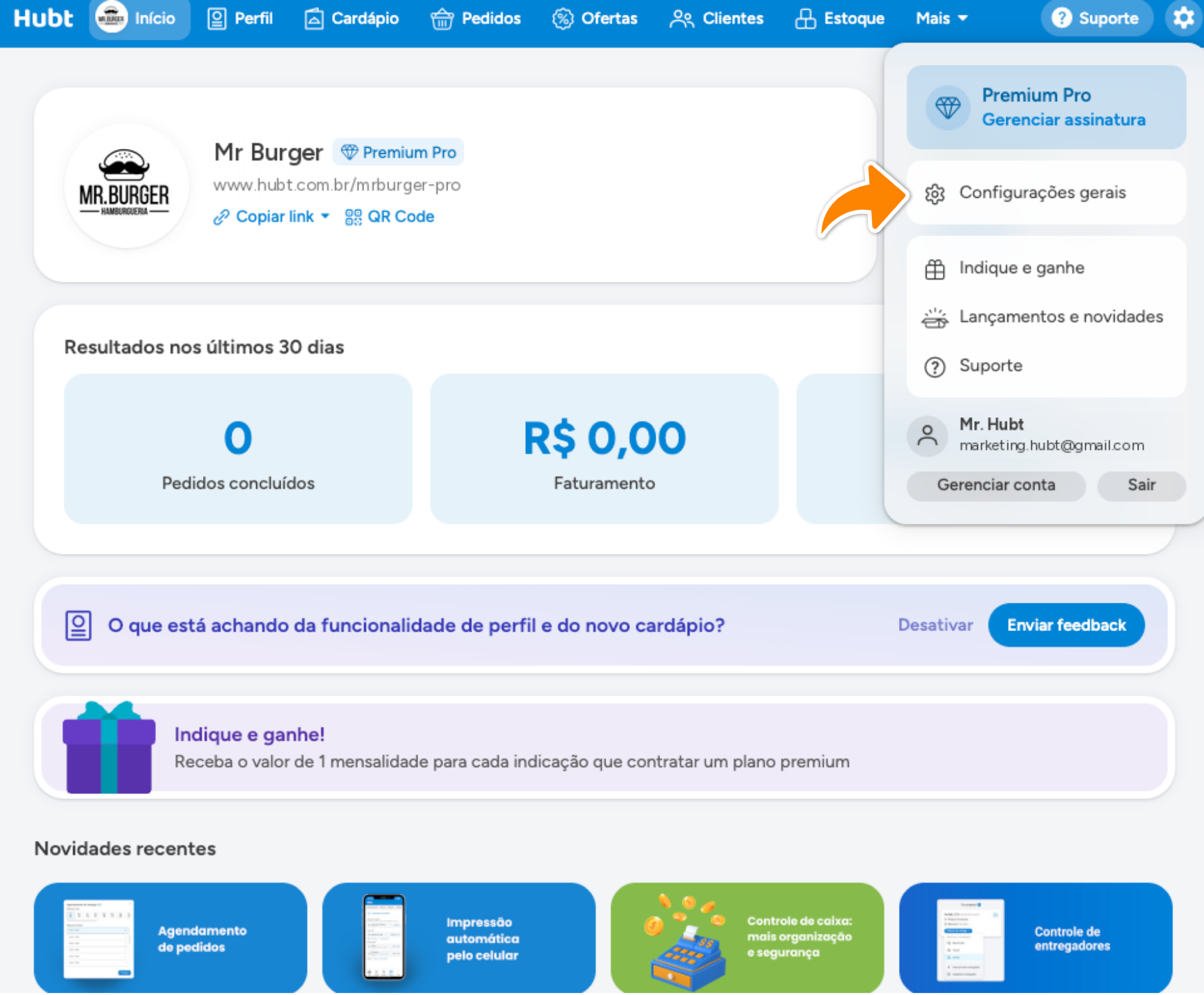Image resolution: width=1204 pixels, height=995 pixels.
Task: Open the Clientes section
Action: 717,19
